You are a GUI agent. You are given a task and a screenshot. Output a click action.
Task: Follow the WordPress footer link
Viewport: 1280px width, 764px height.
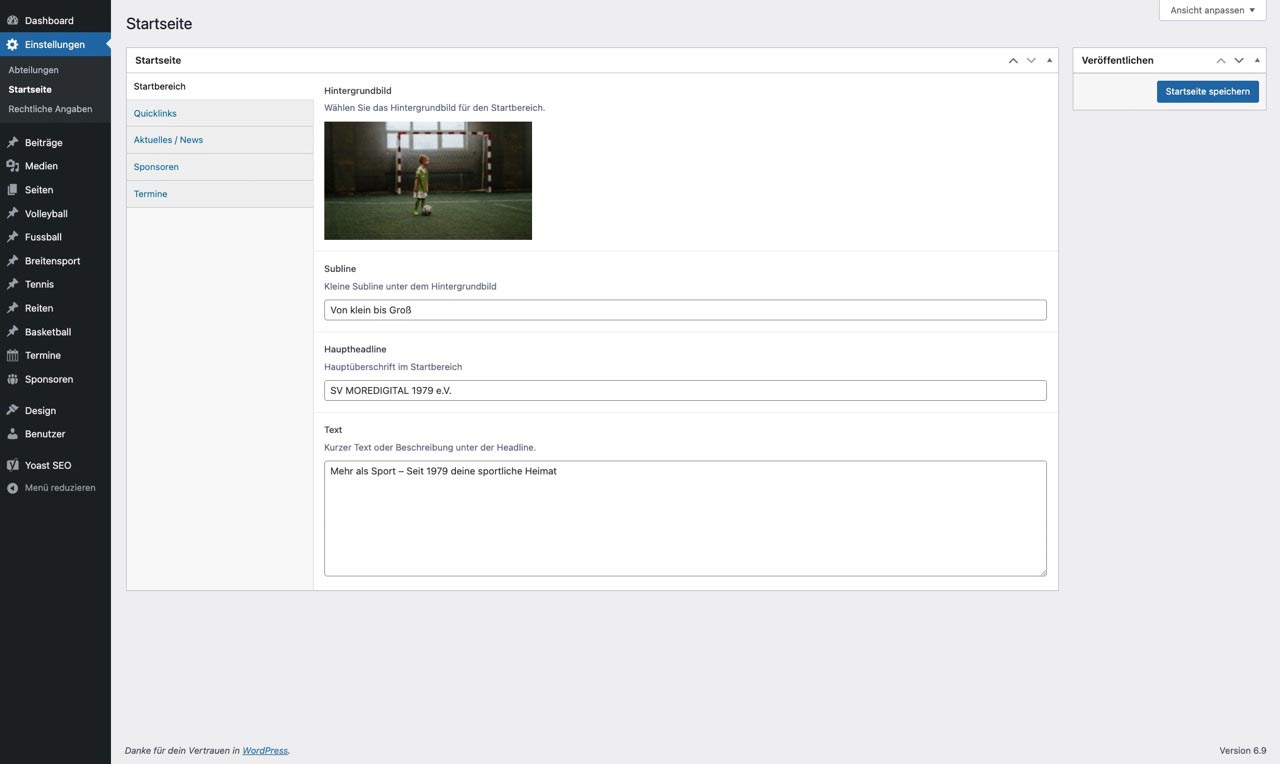pyautogui.click(x=265, y=750)
